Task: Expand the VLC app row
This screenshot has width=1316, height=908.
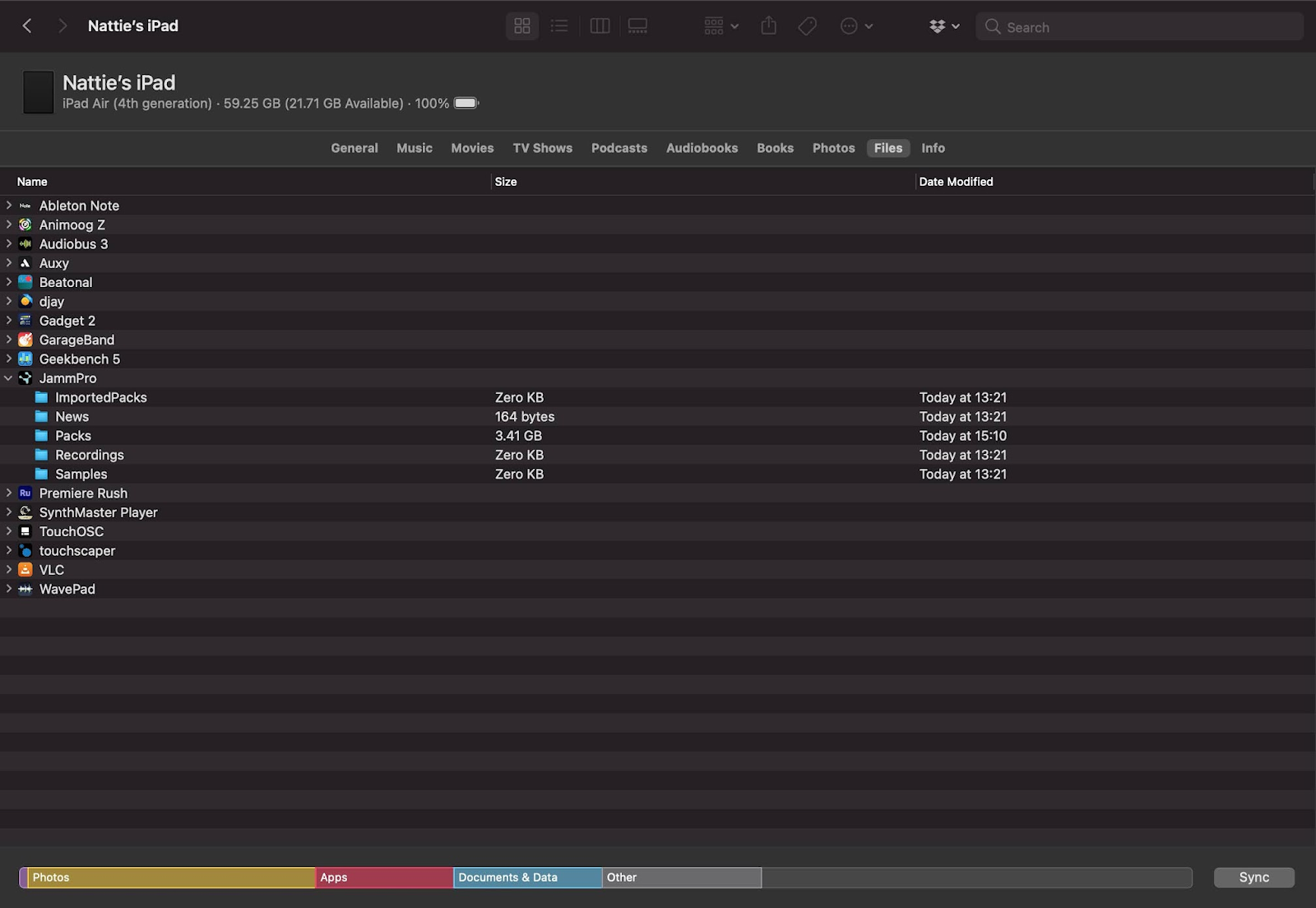Action: (9, 570)
